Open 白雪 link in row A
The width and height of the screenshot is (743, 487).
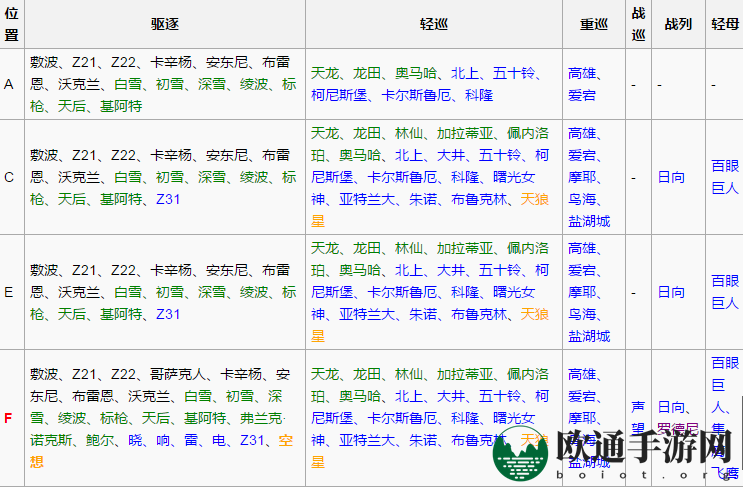point(128,84)
